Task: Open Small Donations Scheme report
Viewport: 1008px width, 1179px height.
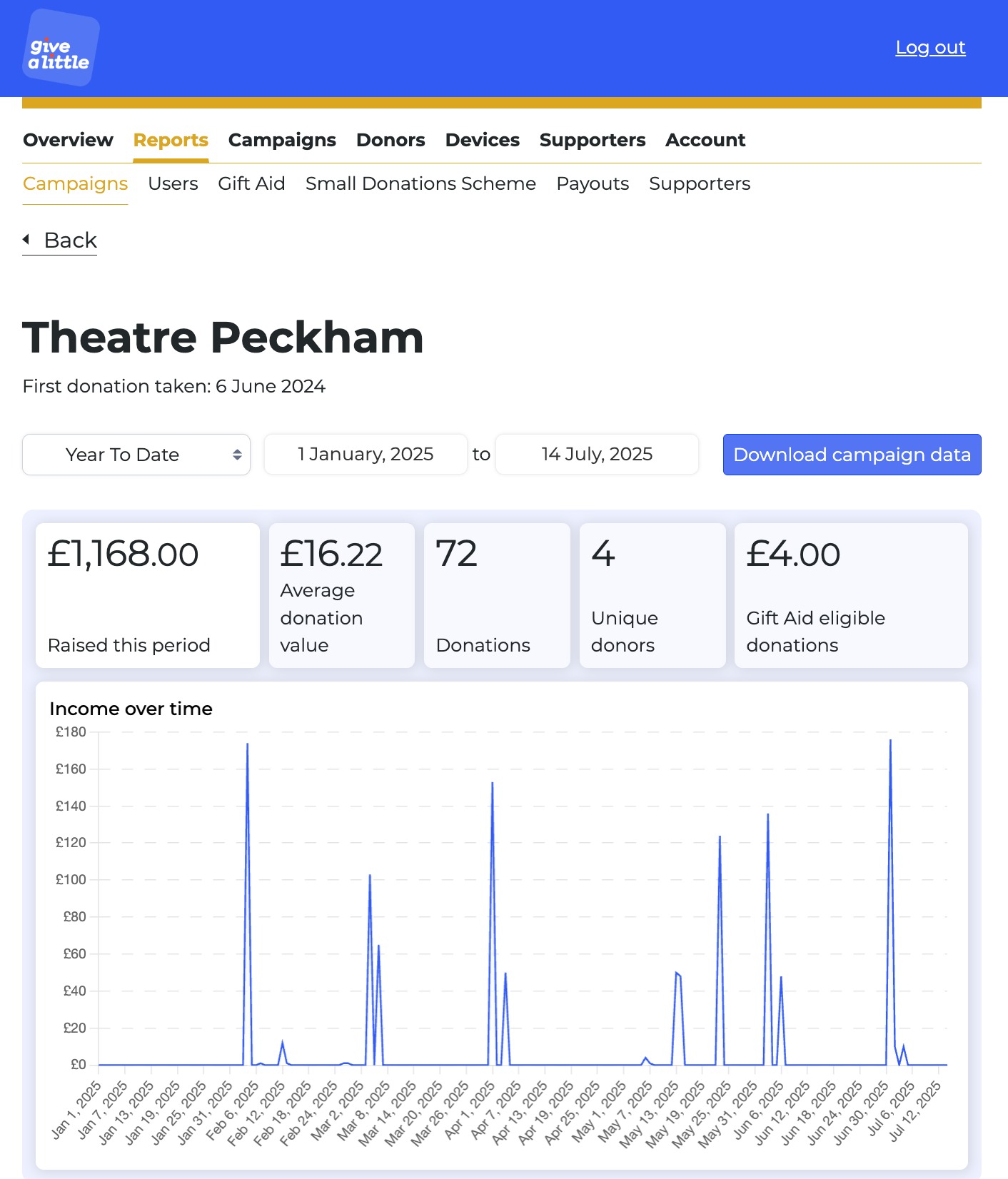Action: click(420, 183)
